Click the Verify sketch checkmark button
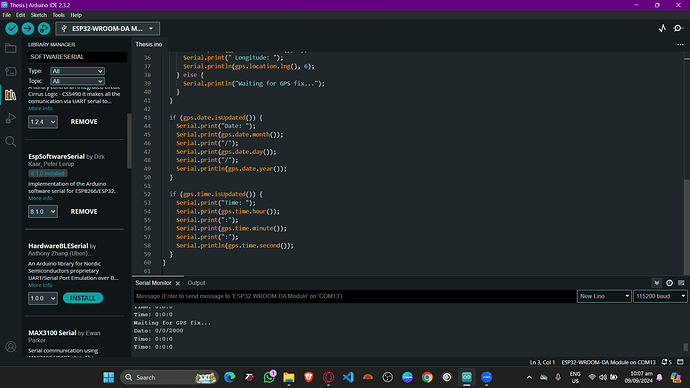Viewport: 690px width, 388px height. (x=11, y=29)
